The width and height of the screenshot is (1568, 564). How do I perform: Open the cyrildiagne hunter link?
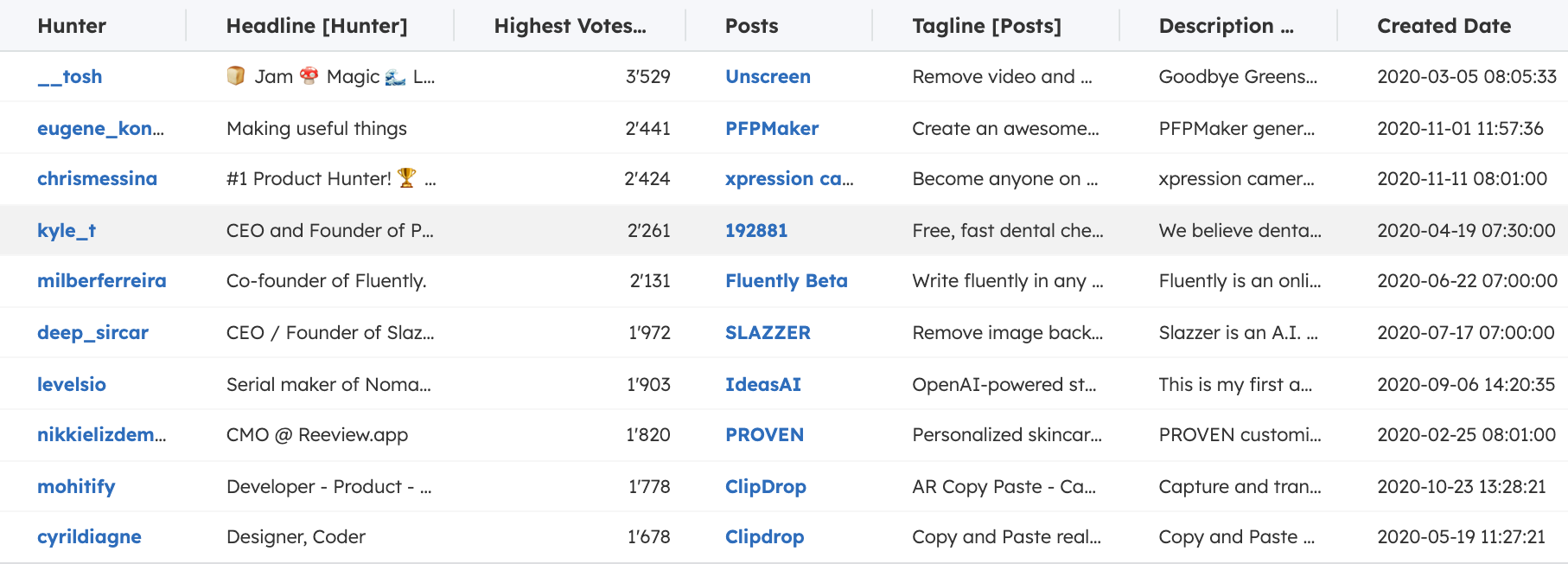coord(89,537)
